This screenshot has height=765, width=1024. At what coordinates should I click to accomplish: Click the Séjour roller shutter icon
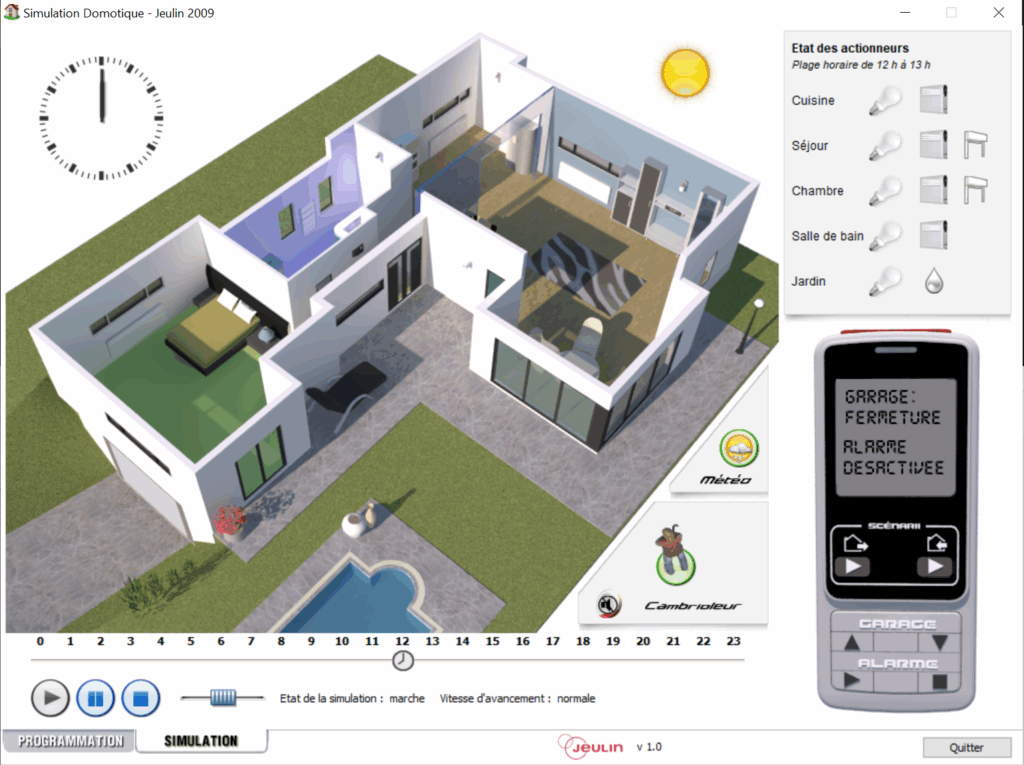coord(976,146)
